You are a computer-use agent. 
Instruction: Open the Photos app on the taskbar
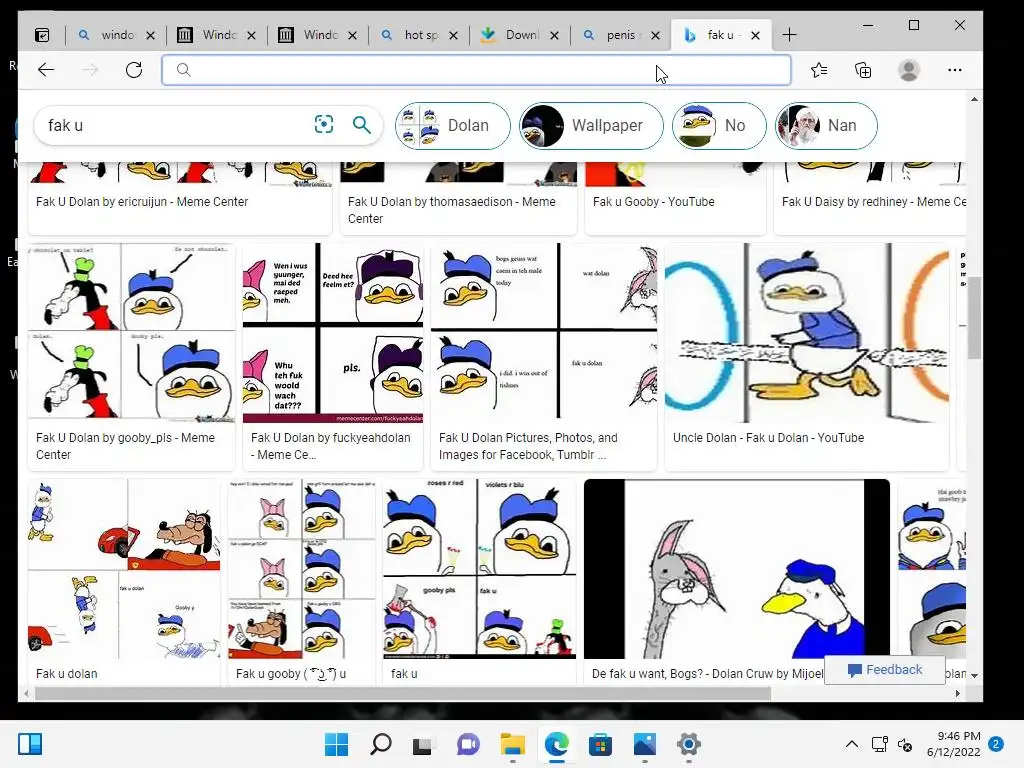tap(645, 744)
